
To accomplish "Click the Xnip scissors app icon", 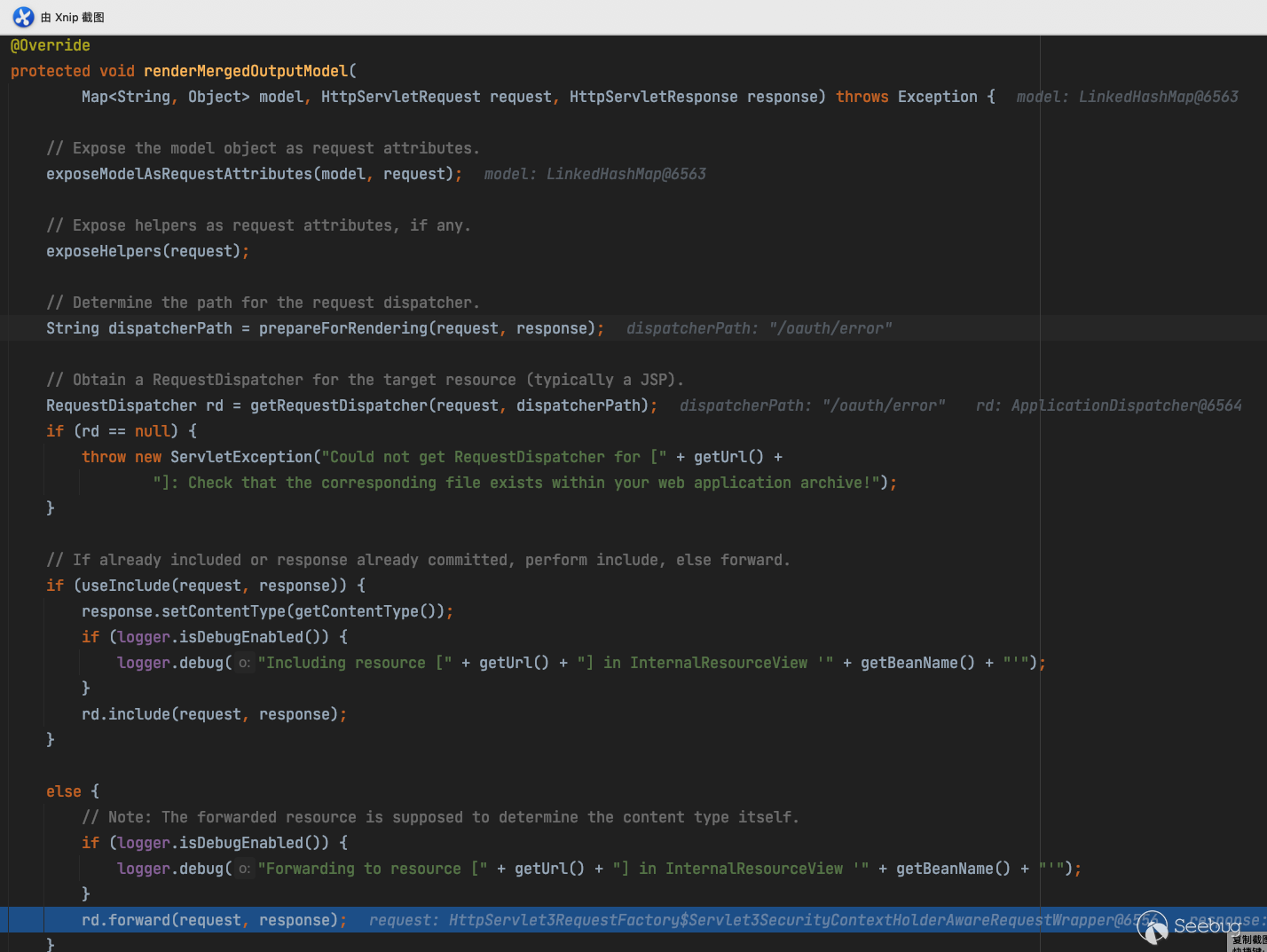I will tap(23, 17).
